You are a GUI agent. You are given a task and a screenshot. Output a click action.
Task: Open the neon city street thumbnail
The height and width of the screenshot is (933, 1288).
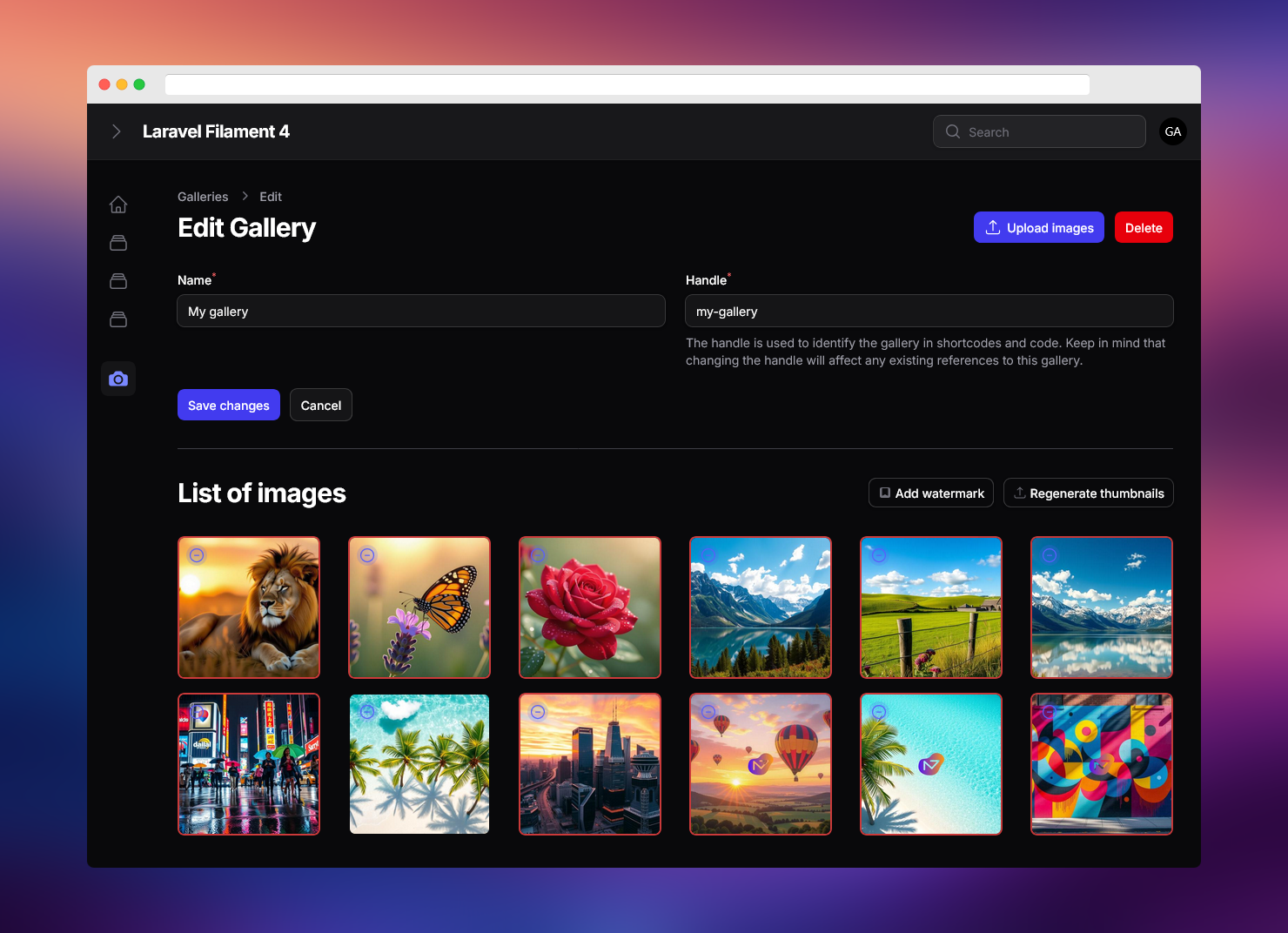[248, 764]
